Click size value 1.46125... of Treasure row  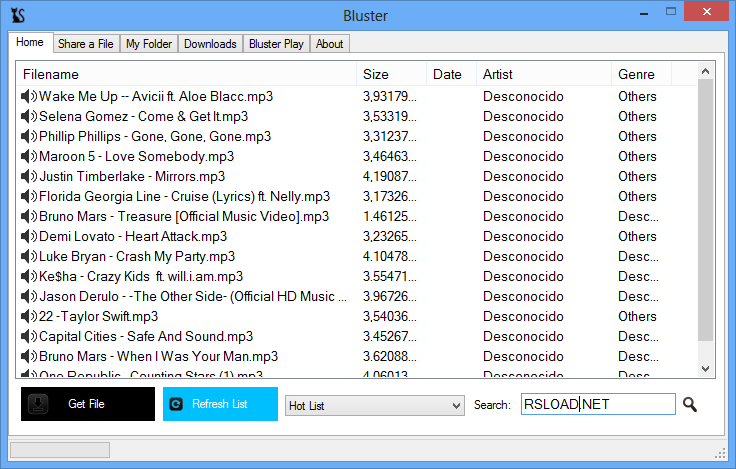click(390, 216)
